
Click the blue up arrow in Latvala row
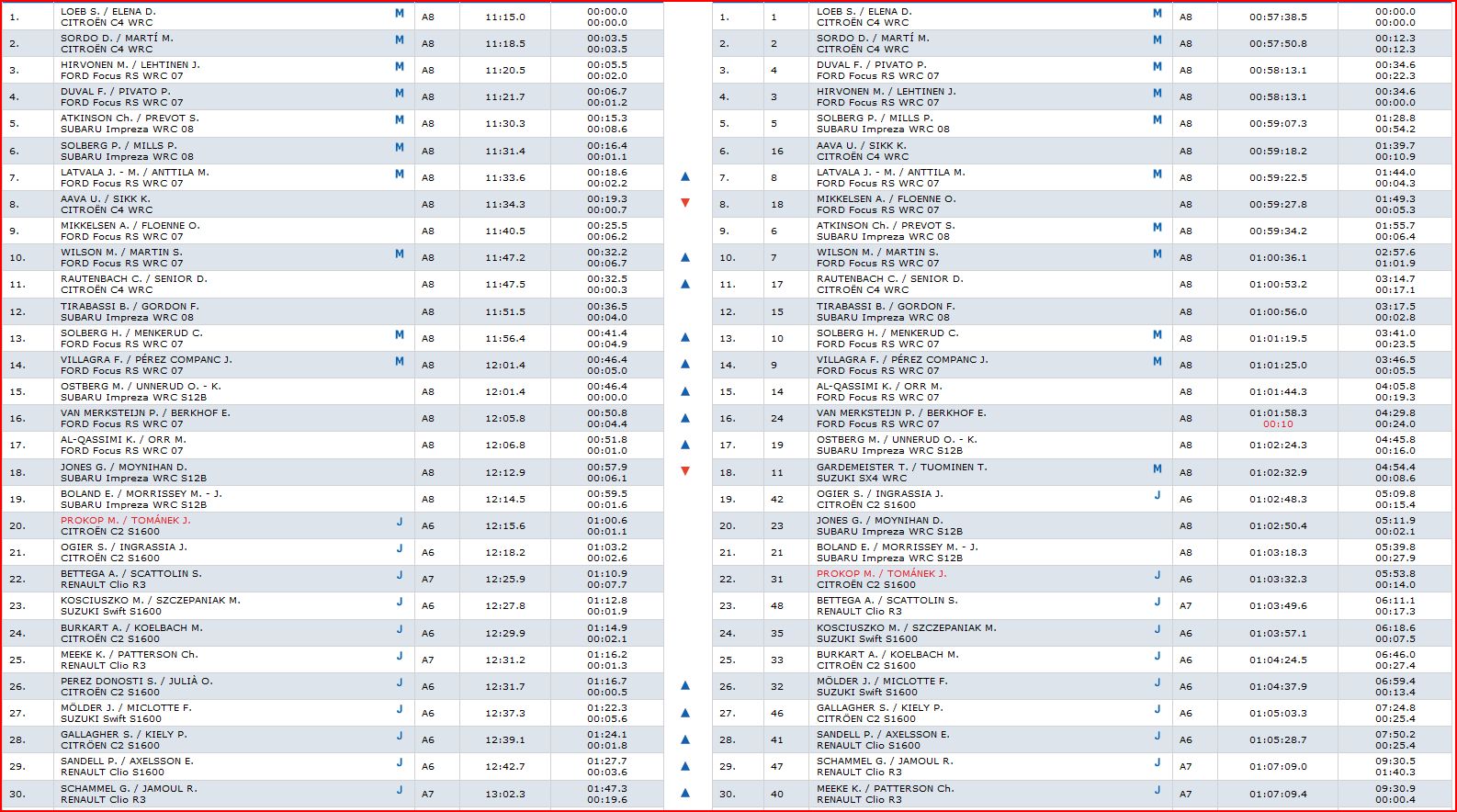pos(685,176)
